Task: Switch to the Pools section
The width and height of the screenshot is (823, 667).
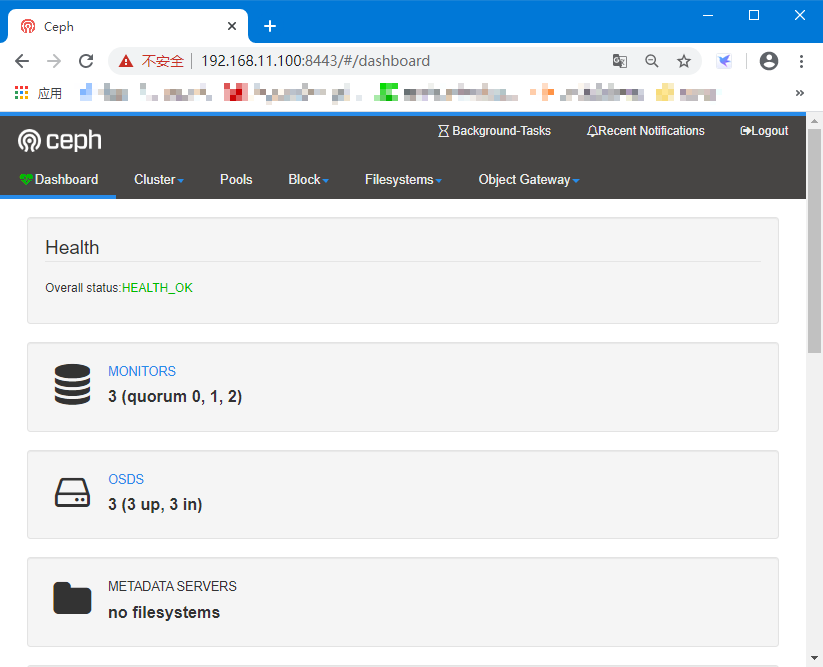Action: [x=236, y=179]
